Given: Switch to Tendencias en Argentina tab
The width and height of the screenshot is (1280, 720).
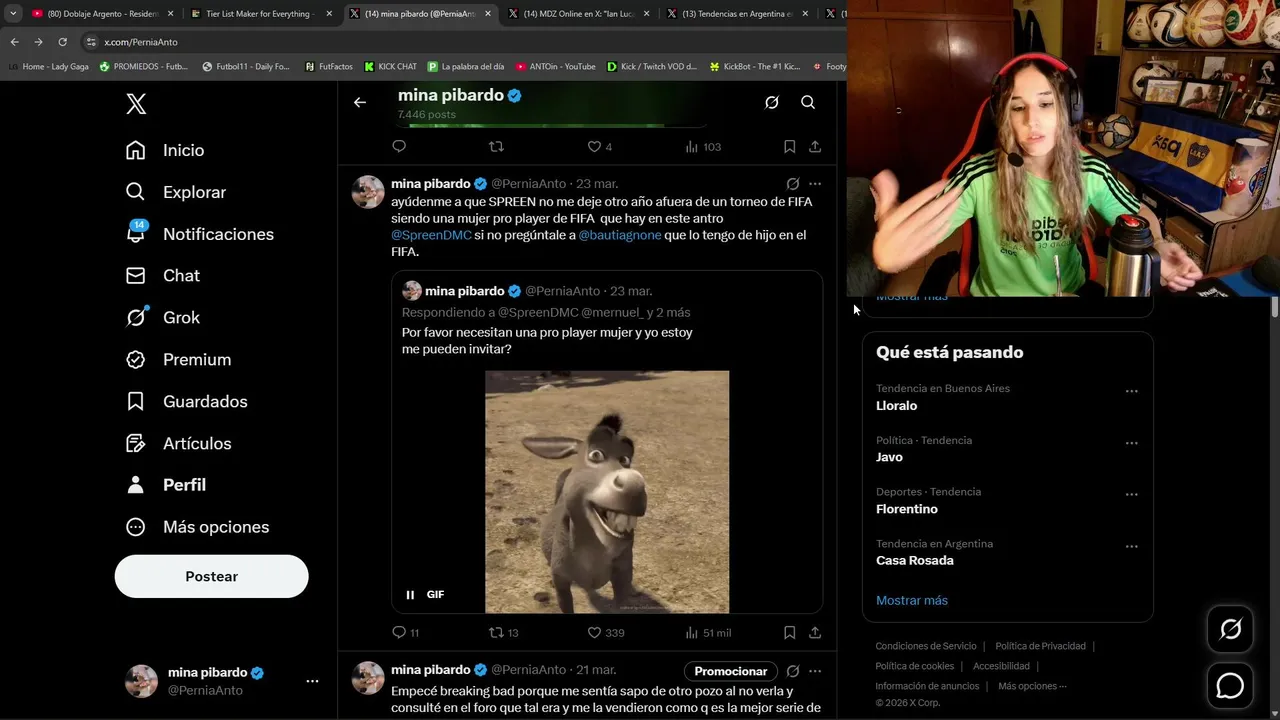Looking at the screenshot, I should (738, 14).
